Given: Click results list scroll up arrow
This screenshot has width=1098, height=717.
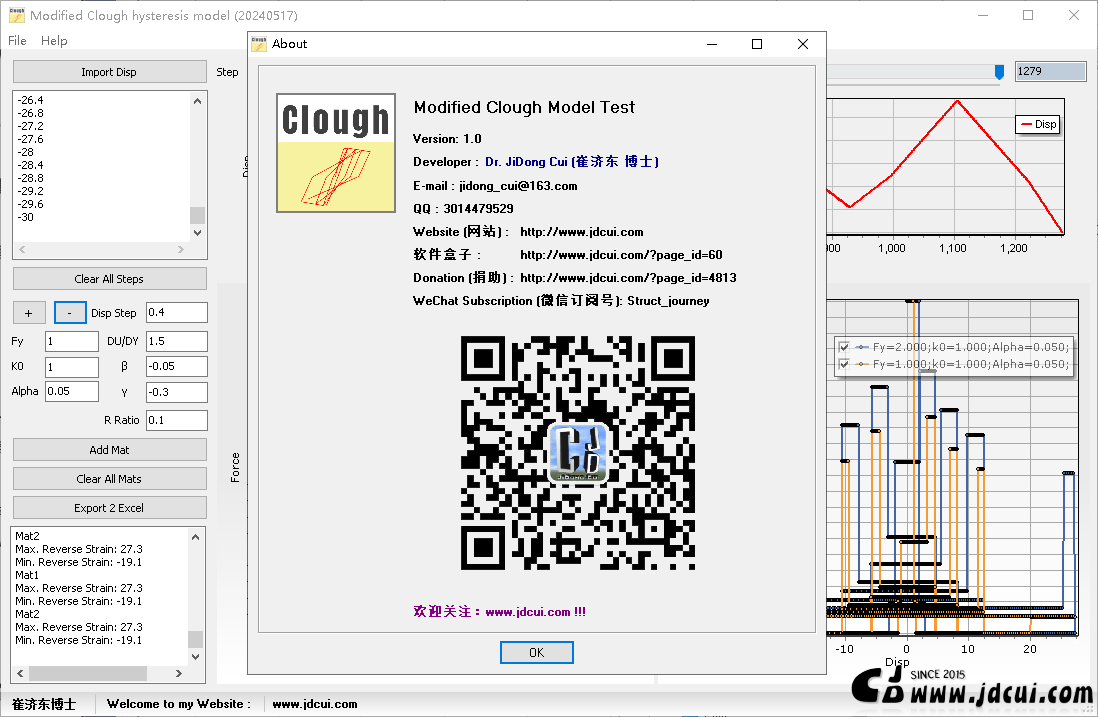Looking at the screenshot, I should coord(195,537).
